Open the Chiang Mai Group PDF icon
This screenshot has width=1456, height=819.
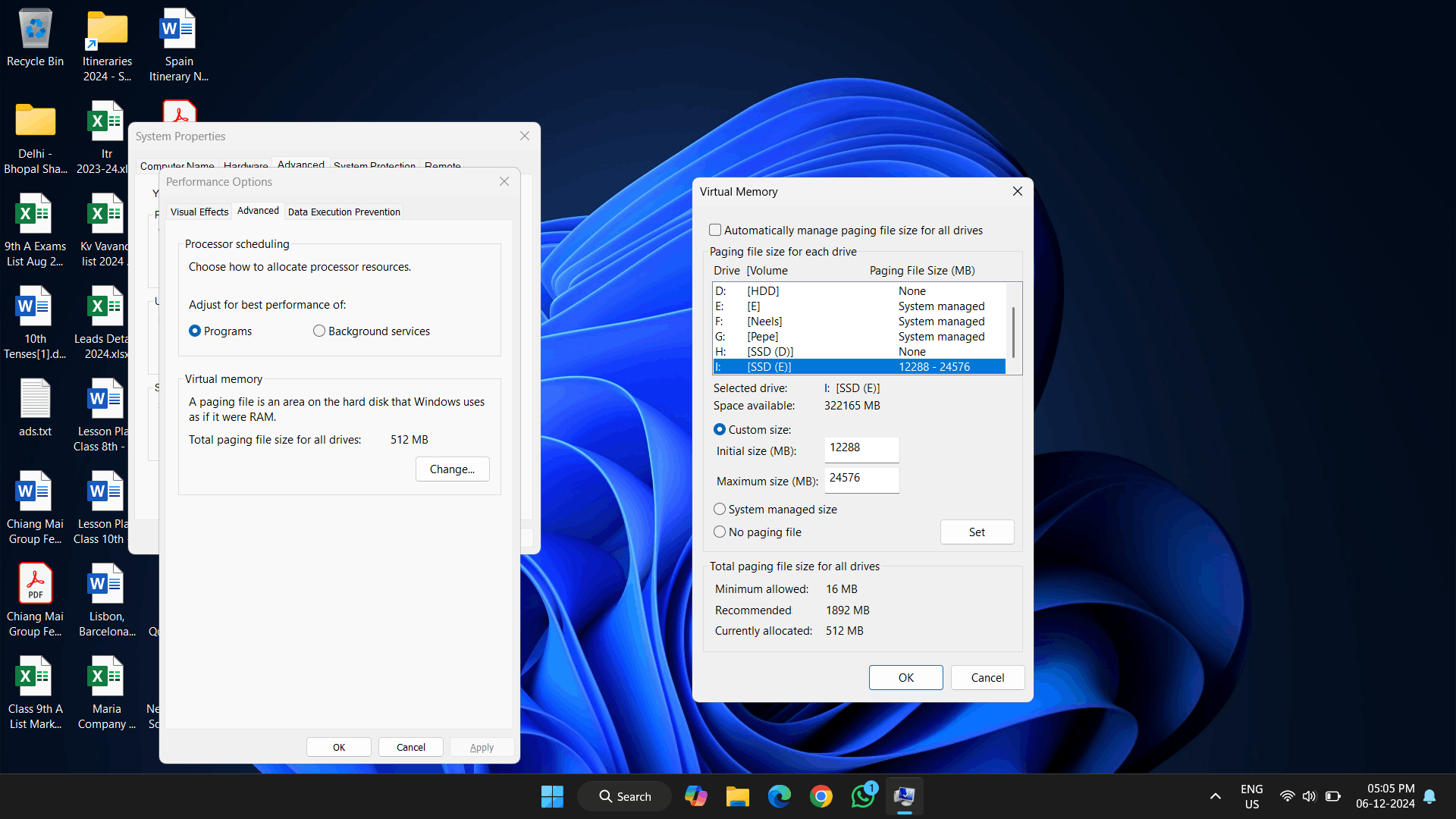click(35, 584)
